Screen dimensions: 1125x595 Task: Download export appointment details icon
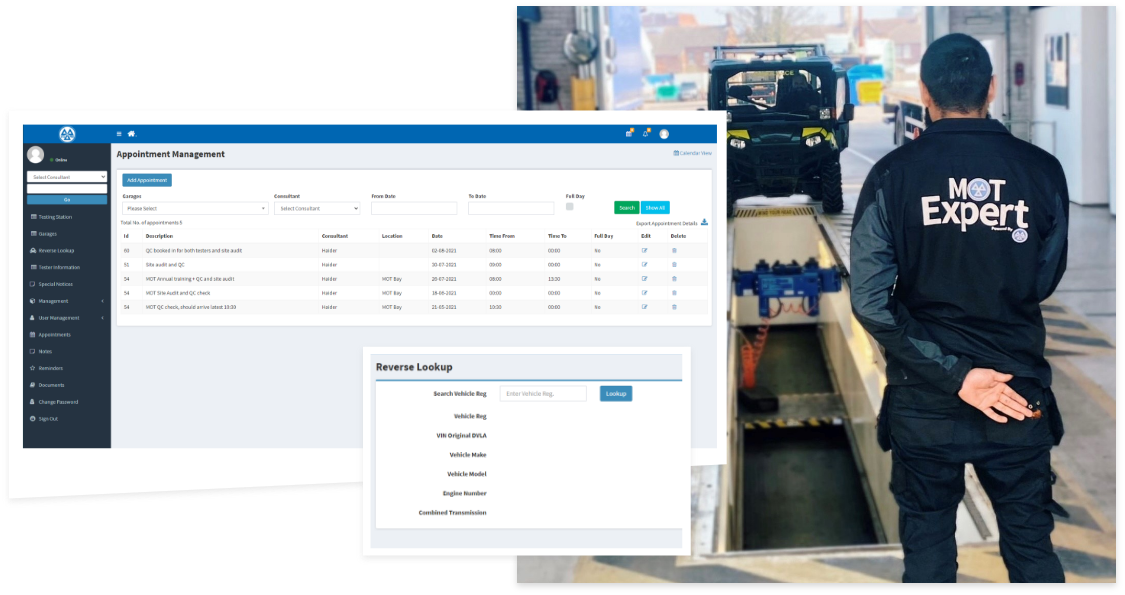click(705, 222)
